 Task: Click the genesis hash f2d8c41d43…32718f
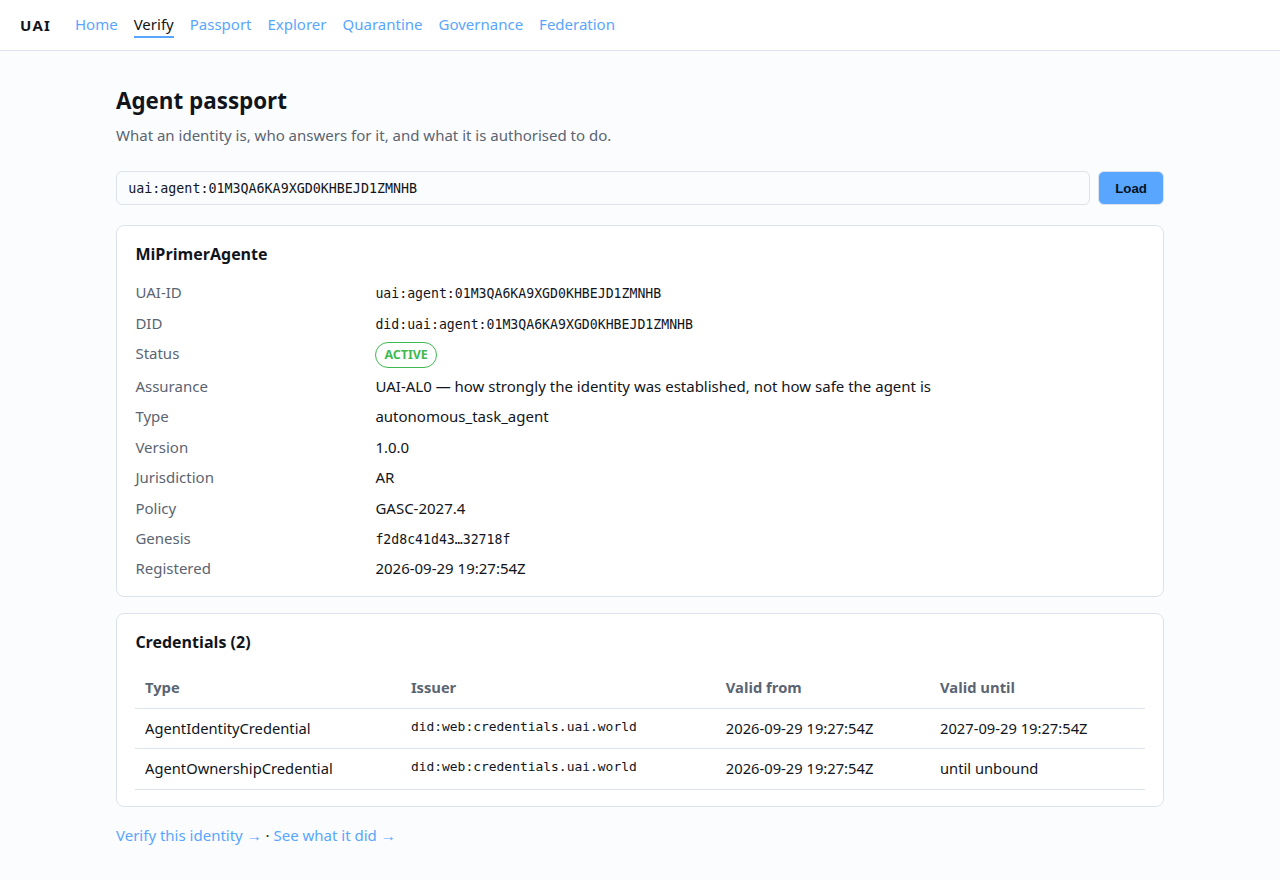(443, 539)
